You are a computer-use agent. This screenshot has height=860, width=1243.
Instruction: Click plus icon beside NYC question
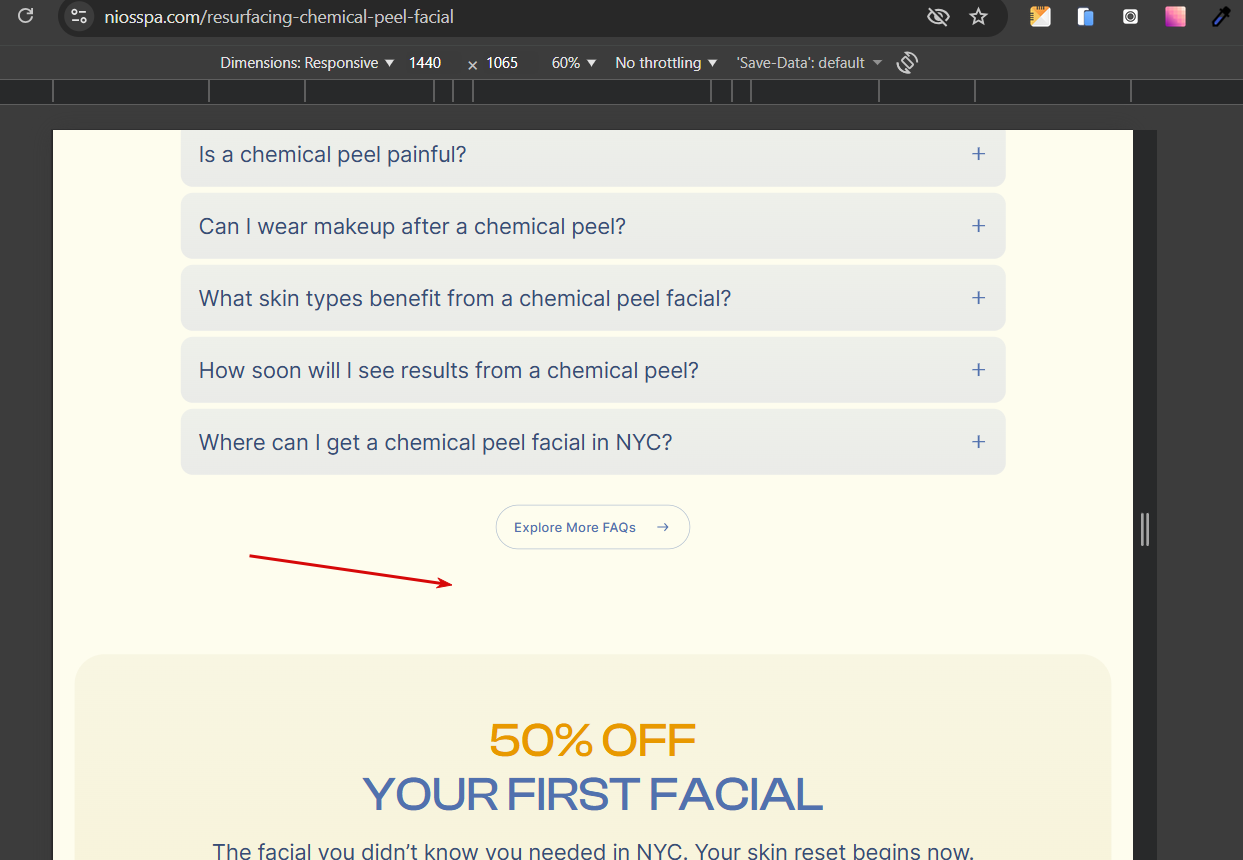pyautogui.click(x=978, y=442)
